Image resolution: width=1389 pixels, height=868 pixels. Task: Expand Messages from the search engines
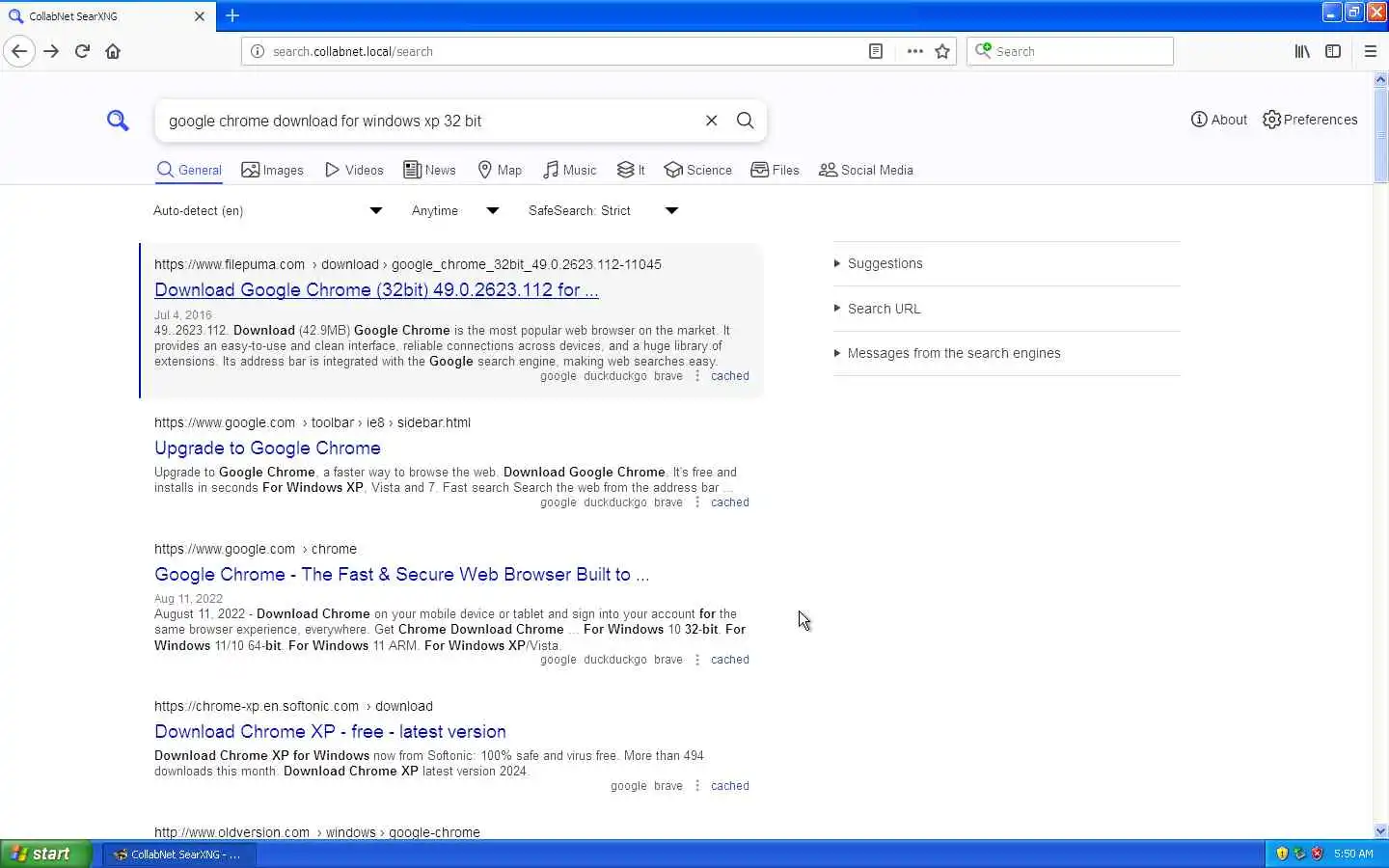point(1007,353)
